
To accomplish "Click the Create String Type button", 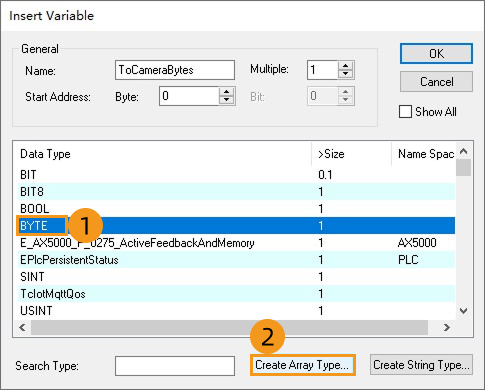I will point(421,365).
